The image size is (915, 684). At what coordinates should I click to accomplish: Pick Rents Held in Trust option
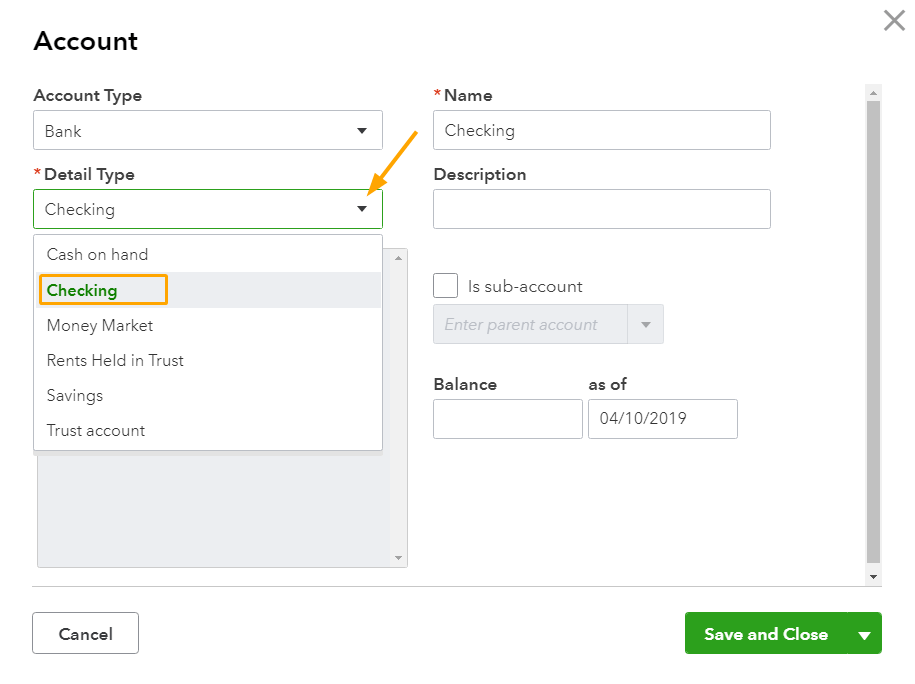(115, 361)
